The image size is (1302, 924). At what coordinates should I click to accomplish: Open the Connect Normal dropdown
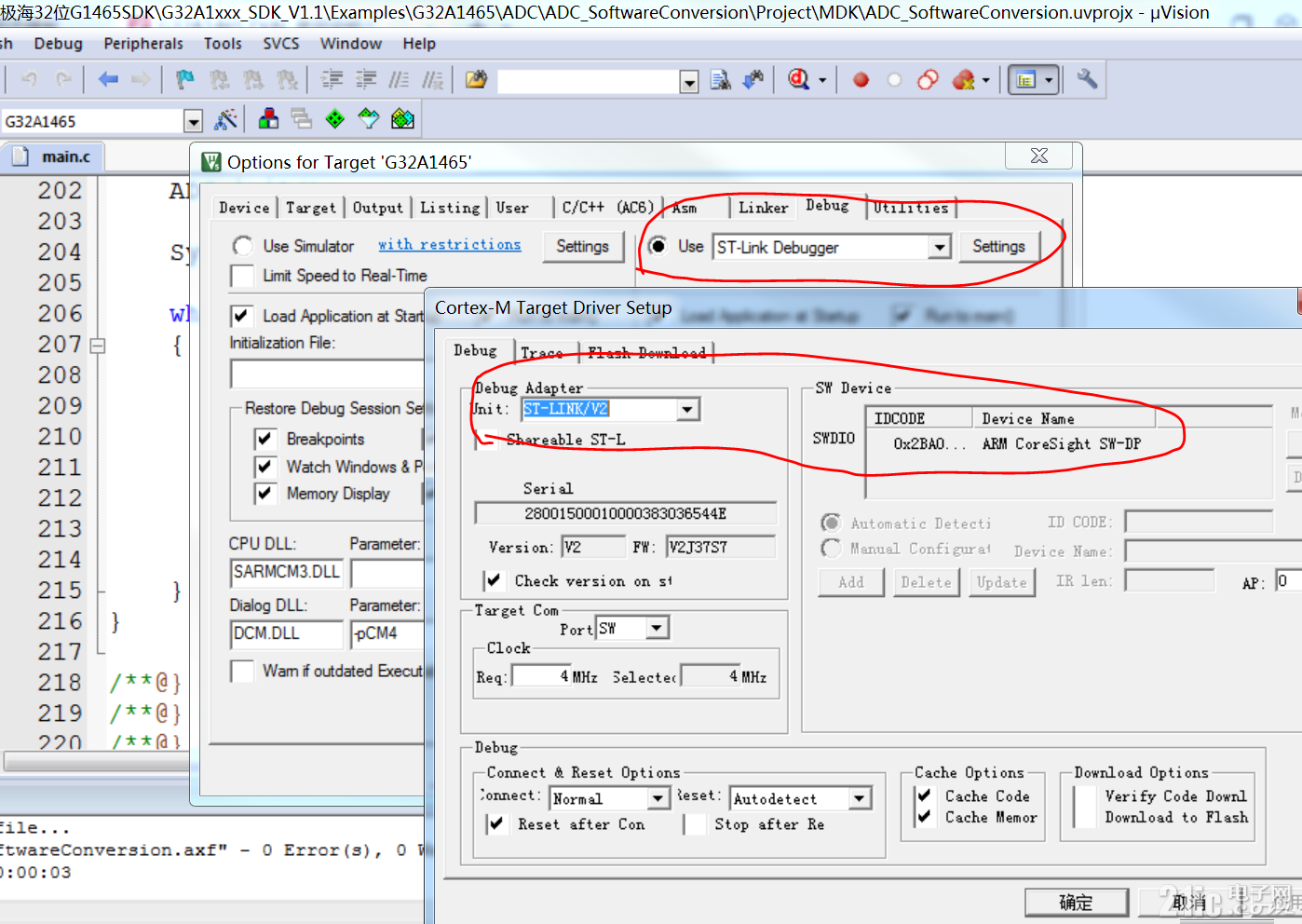tap(658, 798)
